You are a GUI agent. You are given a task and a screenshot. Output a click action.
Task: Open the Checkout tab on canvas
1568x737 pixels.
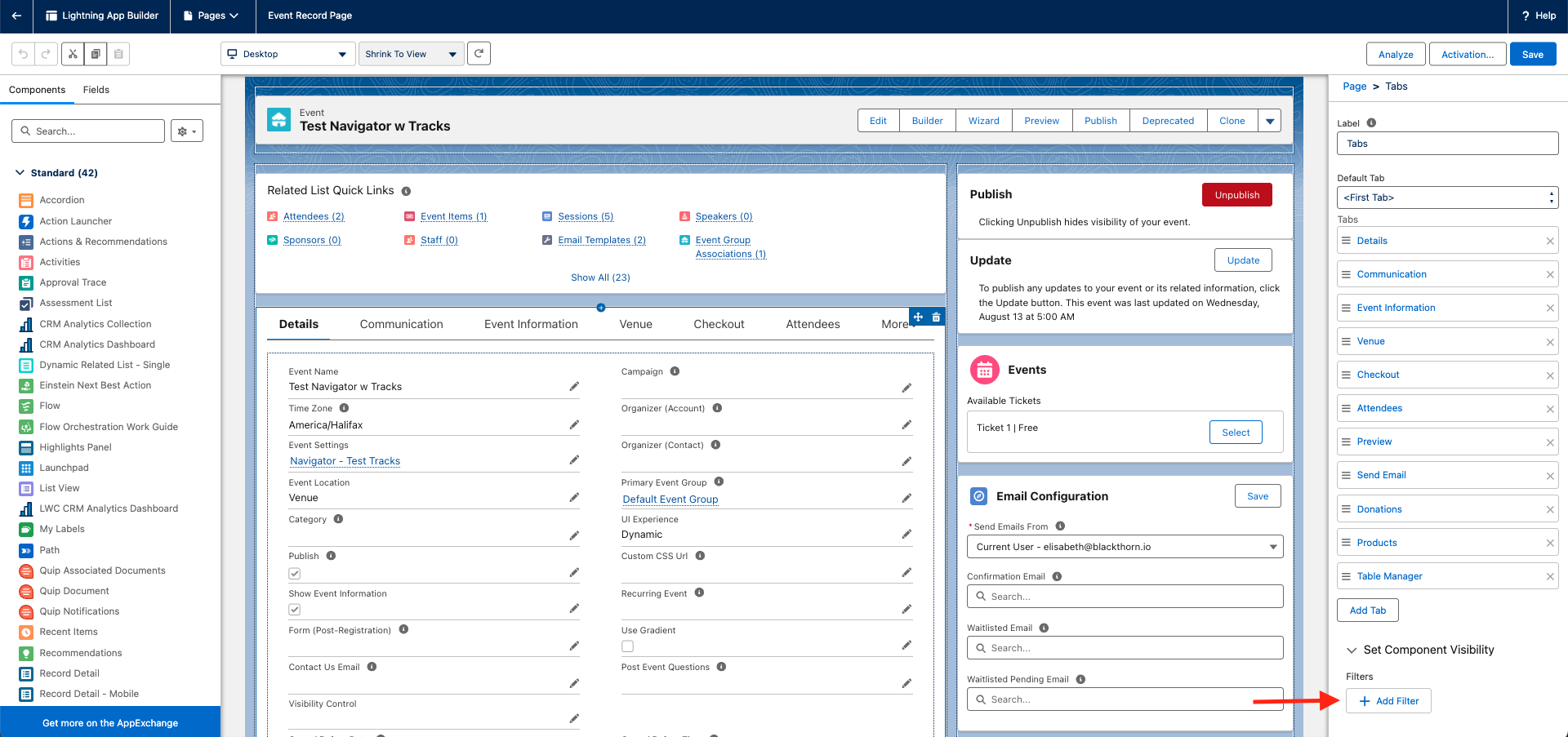click(719, 324)
